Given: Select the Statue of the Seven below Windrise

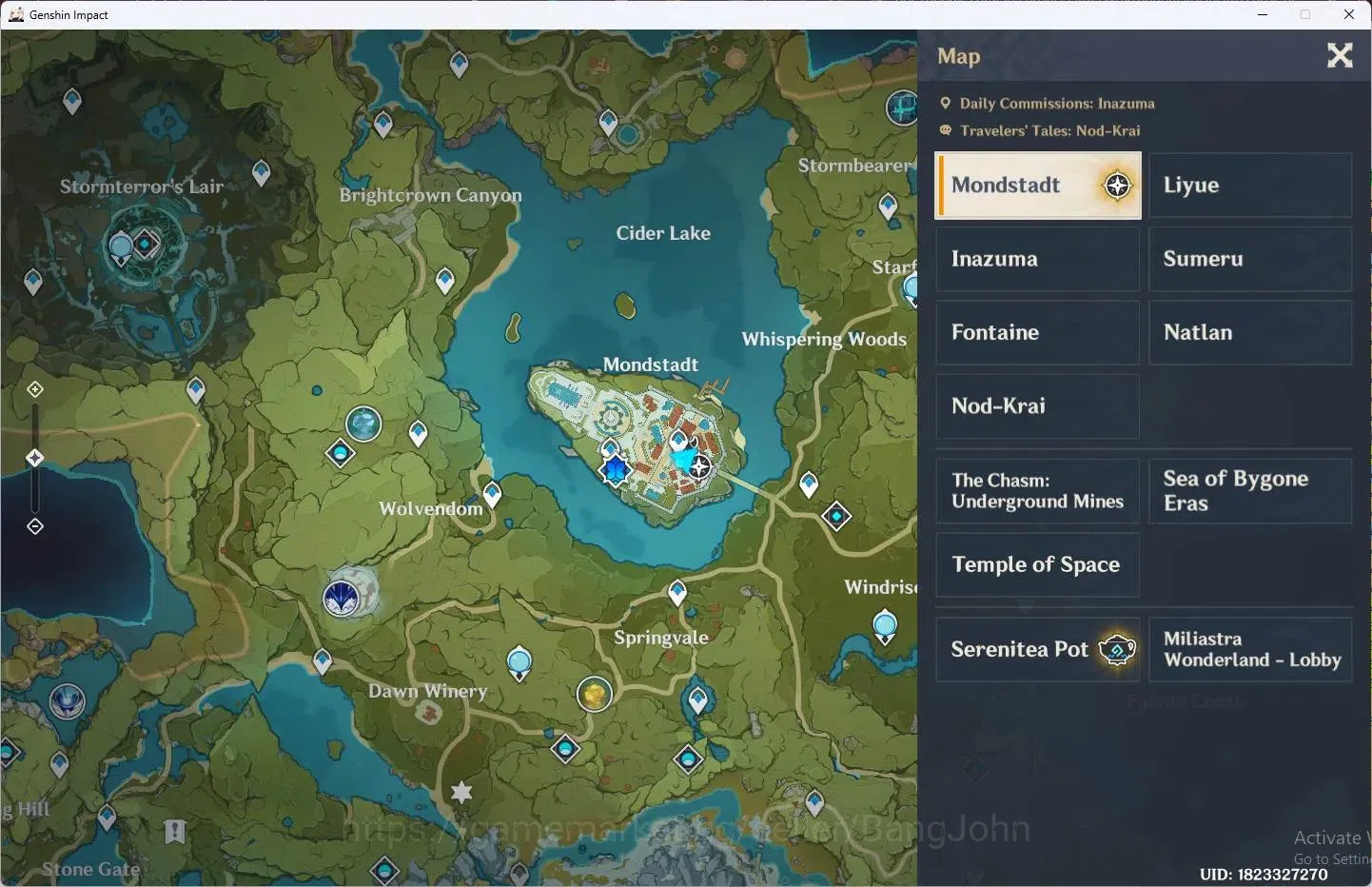Looking at the screenshot, I should point(885,628).
